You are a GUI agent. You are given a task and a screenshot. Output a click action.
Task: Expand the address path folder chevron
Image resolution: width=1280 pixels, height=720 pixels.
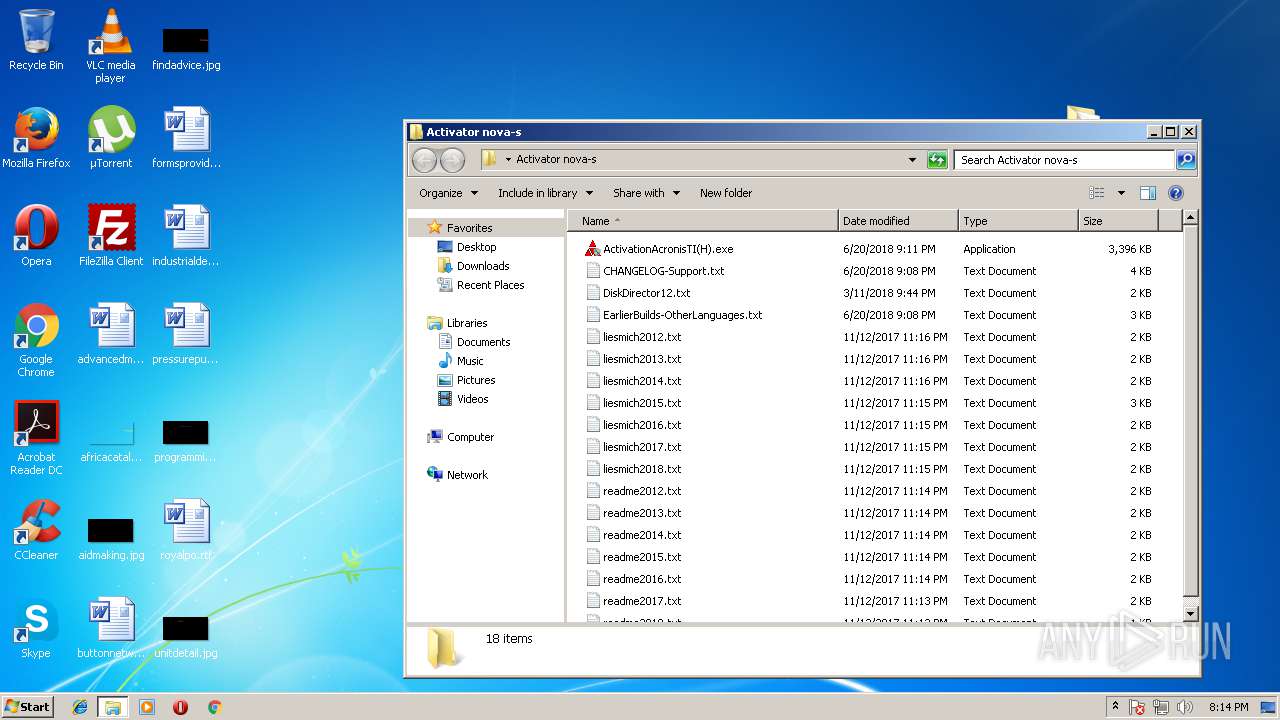click(508, 160)
